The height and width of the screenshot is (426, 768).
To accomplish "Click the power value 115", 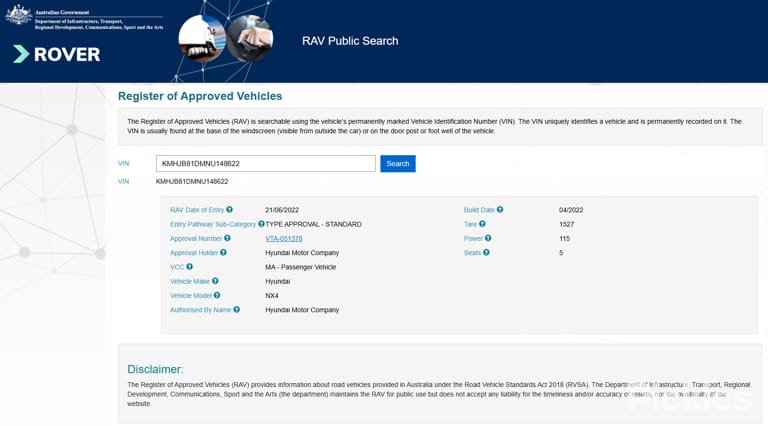I will coord(564,238).
